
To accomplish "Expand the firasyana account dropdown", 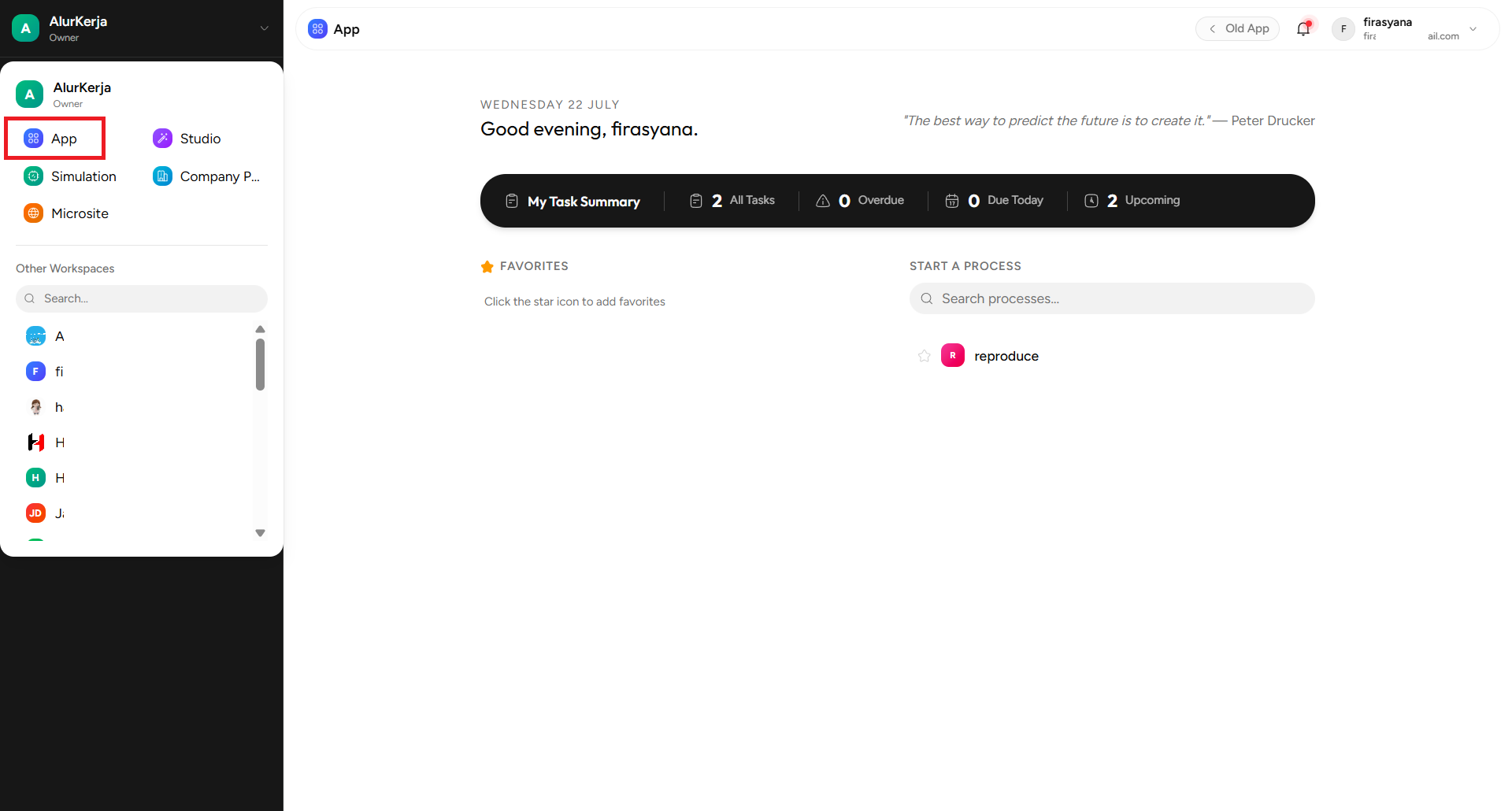I will (x=1473, y=29).
